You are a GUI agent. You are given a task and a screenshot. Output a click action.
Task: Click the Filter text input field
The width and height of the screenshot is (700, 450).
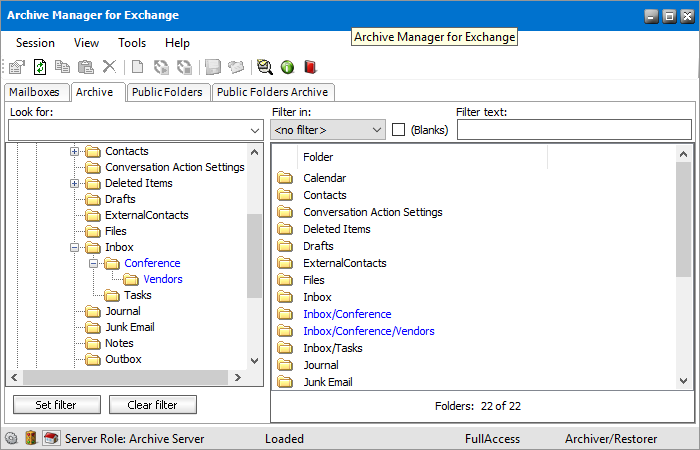click(x=574, y=129)
